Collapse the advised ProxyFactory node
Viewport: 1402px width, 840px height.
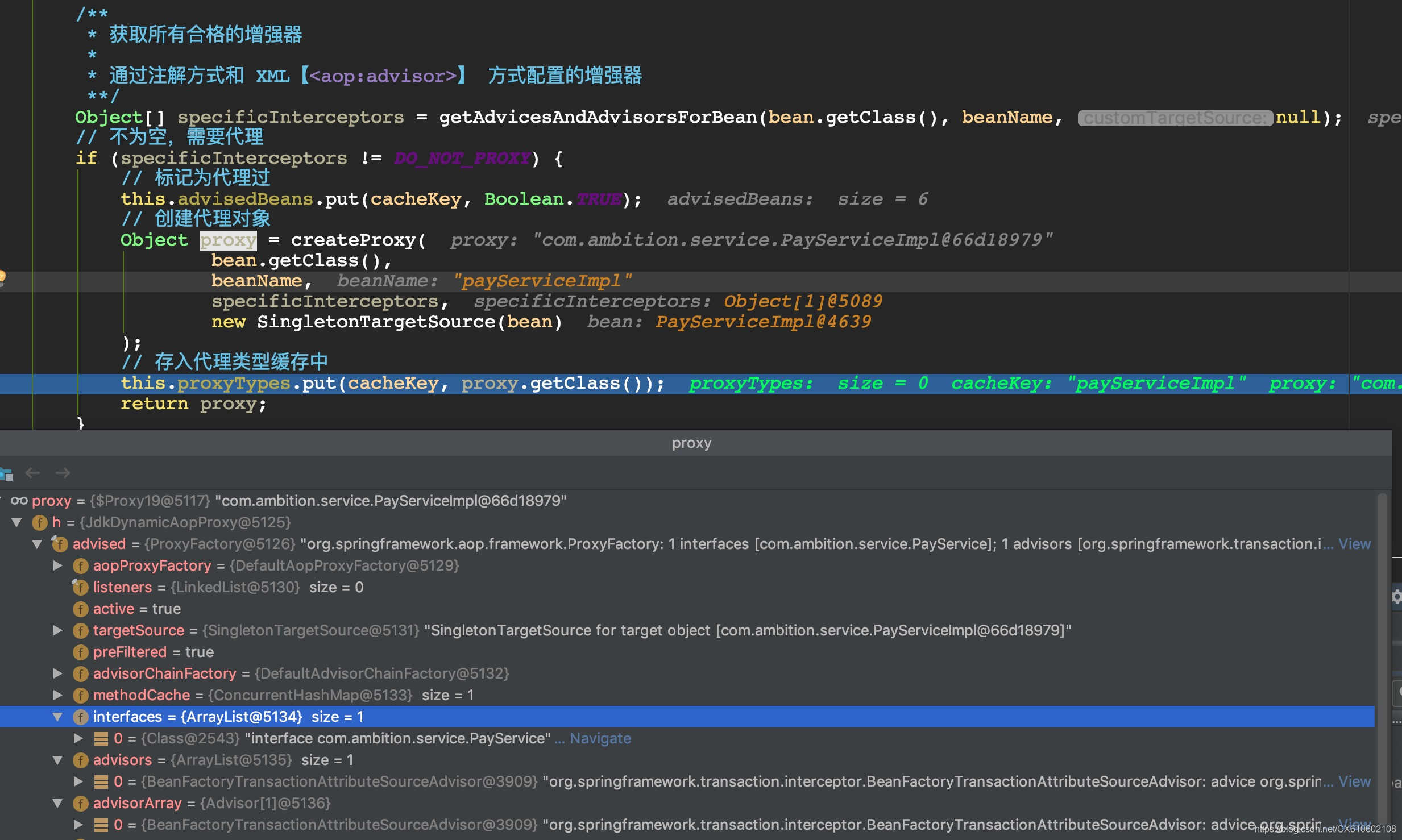tap(37, 544)
